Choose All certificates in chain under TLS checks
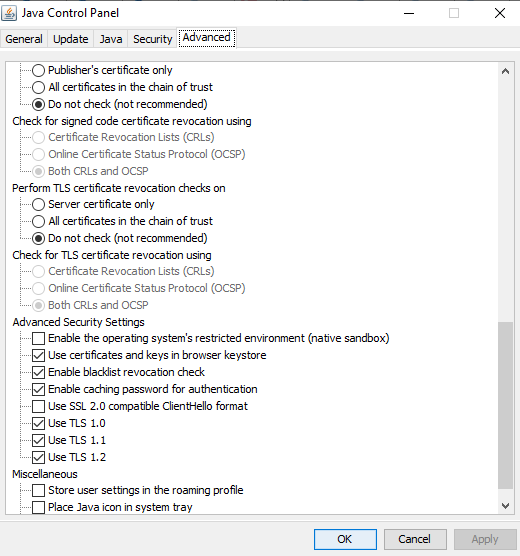This screenshot has width=520, height=556. [x=38, y=221]
